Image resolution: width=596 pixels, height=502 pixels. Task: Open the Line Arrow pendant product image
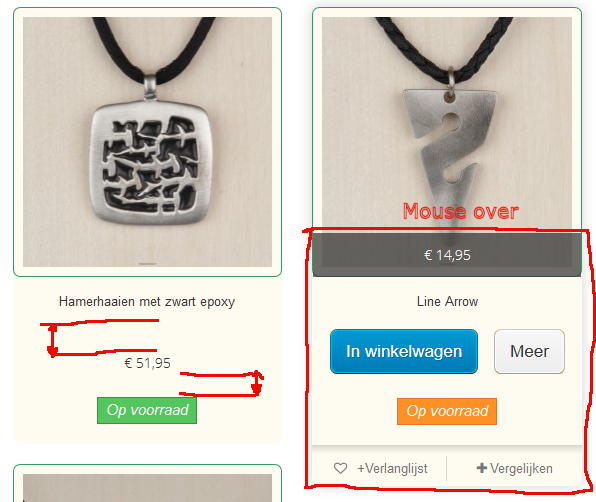click(x=447, y=125)
